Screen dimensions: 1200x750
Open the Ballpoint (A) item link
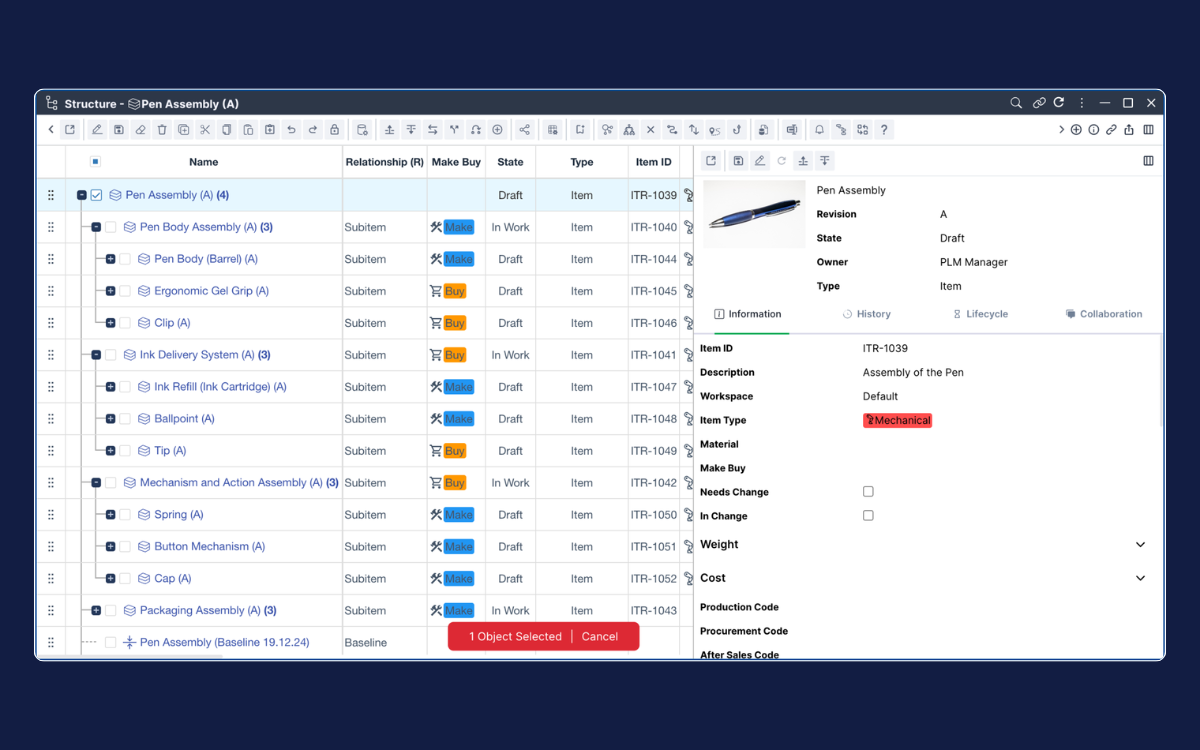[x=184, y=419]
